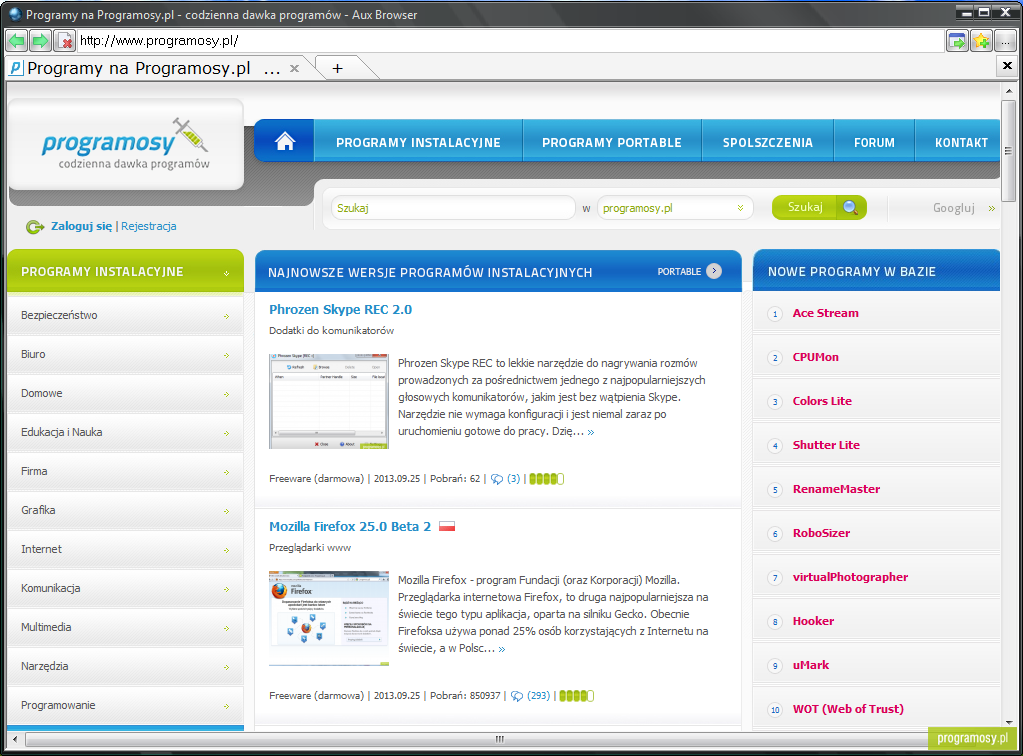Open comments bubble icon for Phrozen Skype REC

point(497,479)
